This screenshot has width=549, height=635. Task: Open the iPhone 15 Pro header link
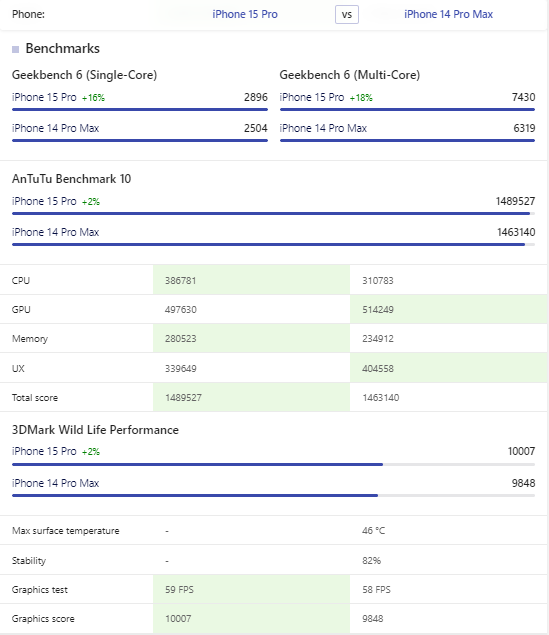245,14
